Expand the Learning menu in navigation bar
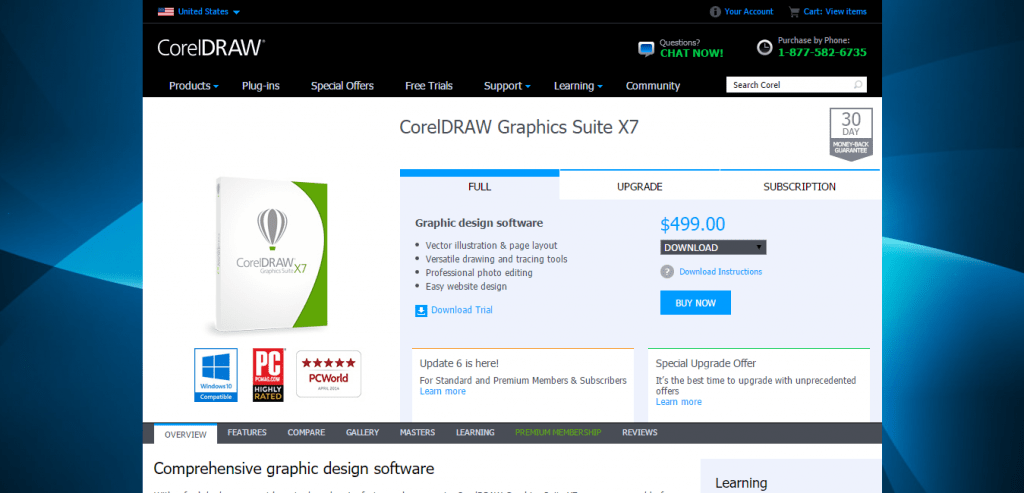Viewport: 1024px width, 493px height. pos(578,86)
